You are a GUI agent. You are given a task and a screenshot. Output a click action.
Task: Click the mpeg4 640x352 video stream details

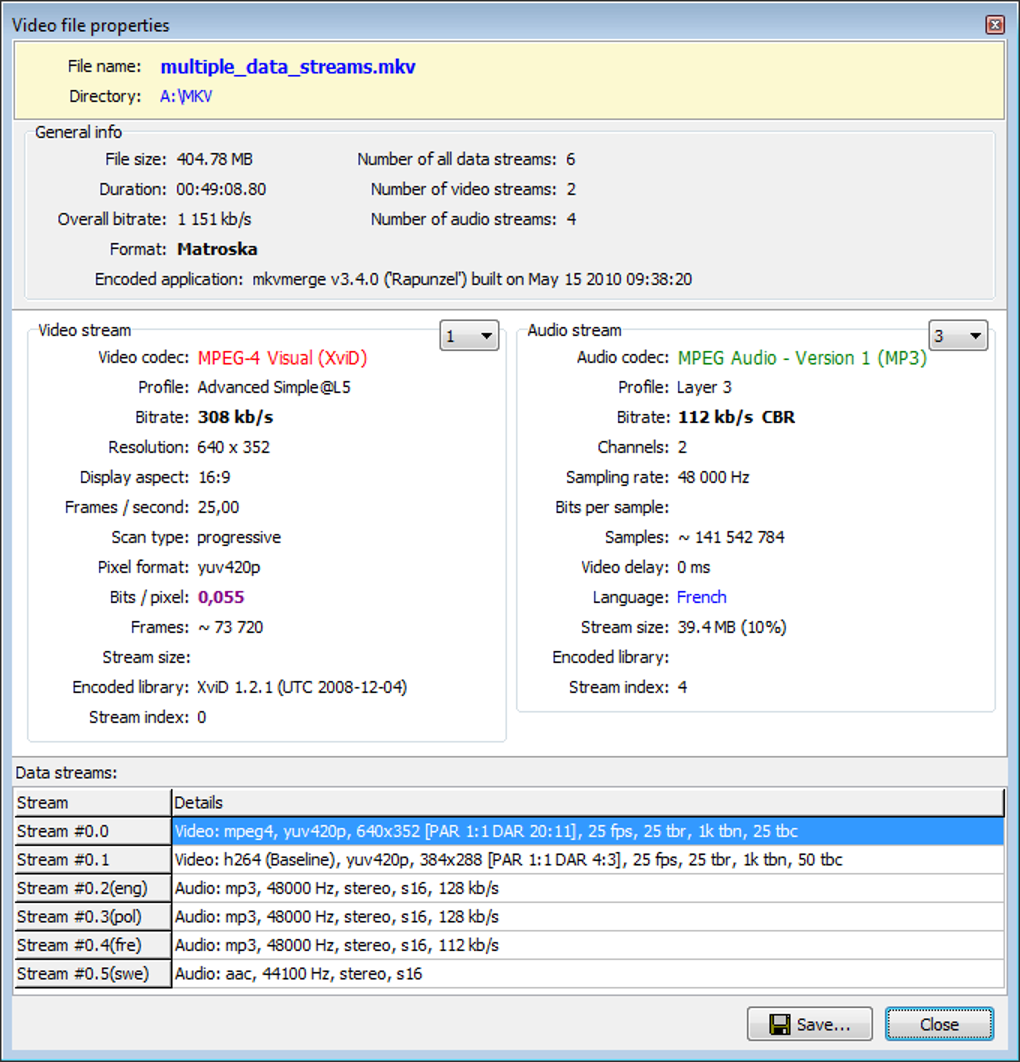[x=588, y=831]
